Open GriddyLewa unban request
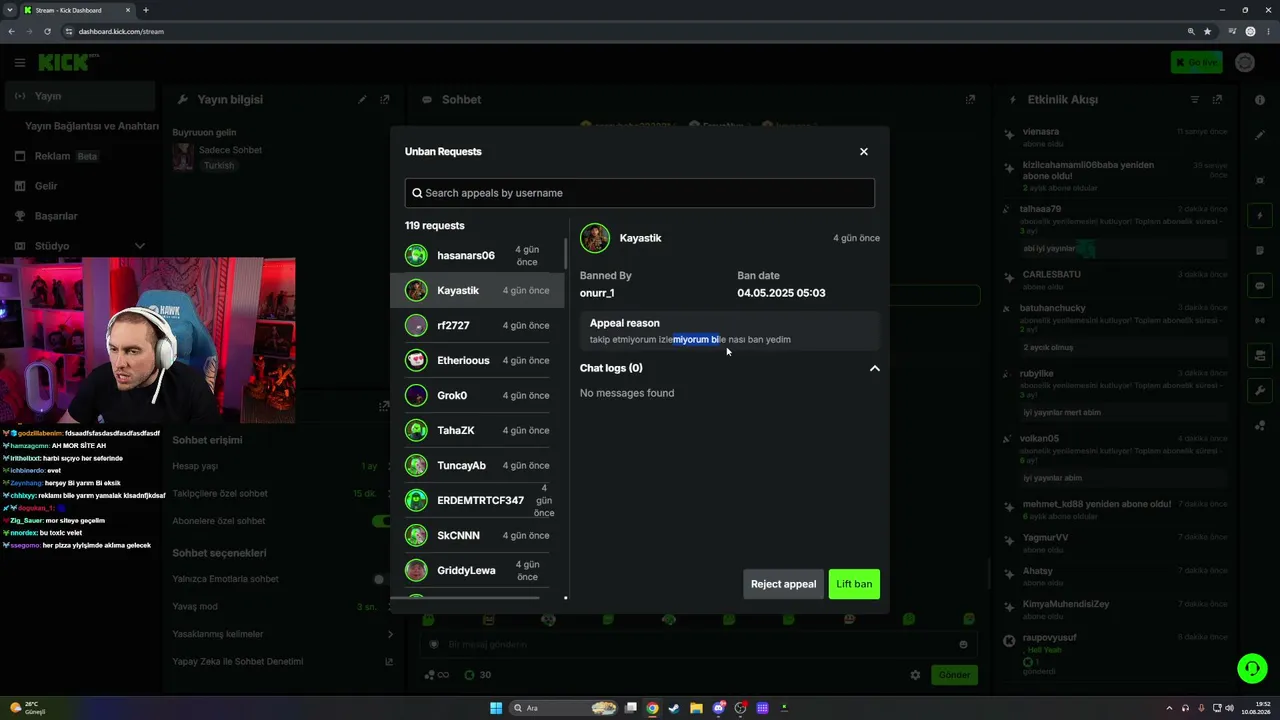Screen dimensions: 1280x720 (478, 570)
